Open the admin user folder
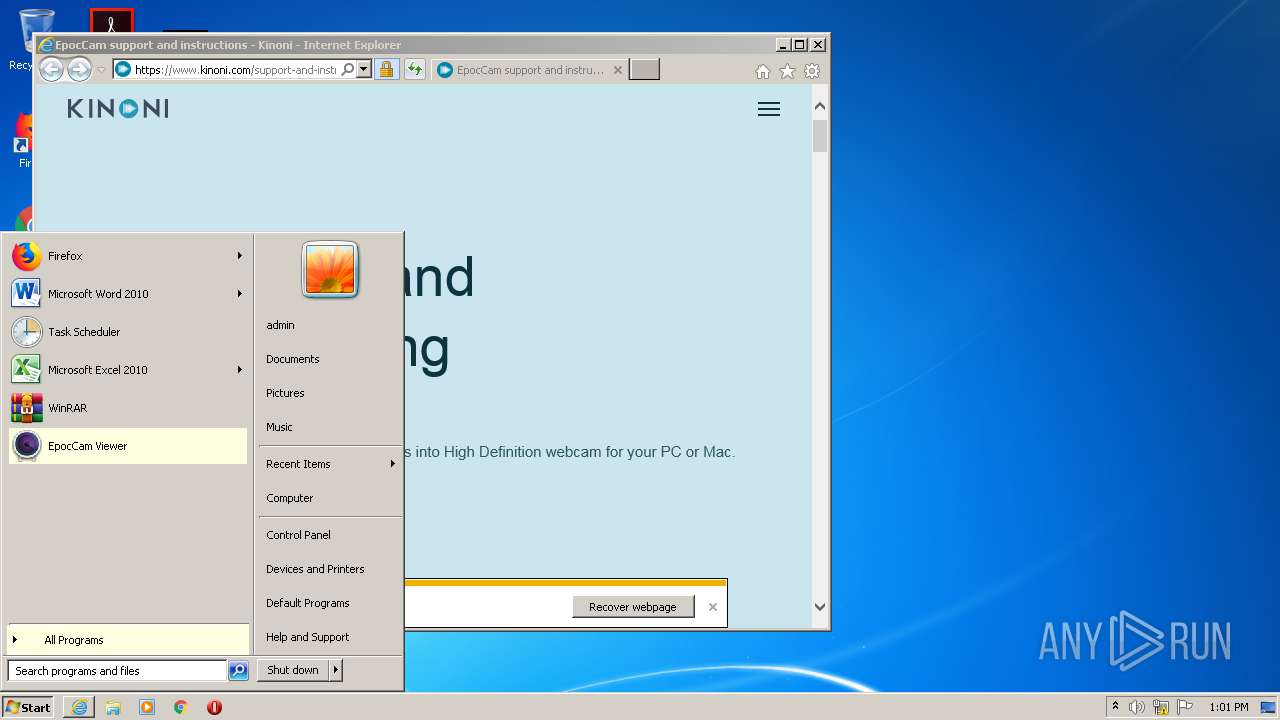 pos(330,325)
